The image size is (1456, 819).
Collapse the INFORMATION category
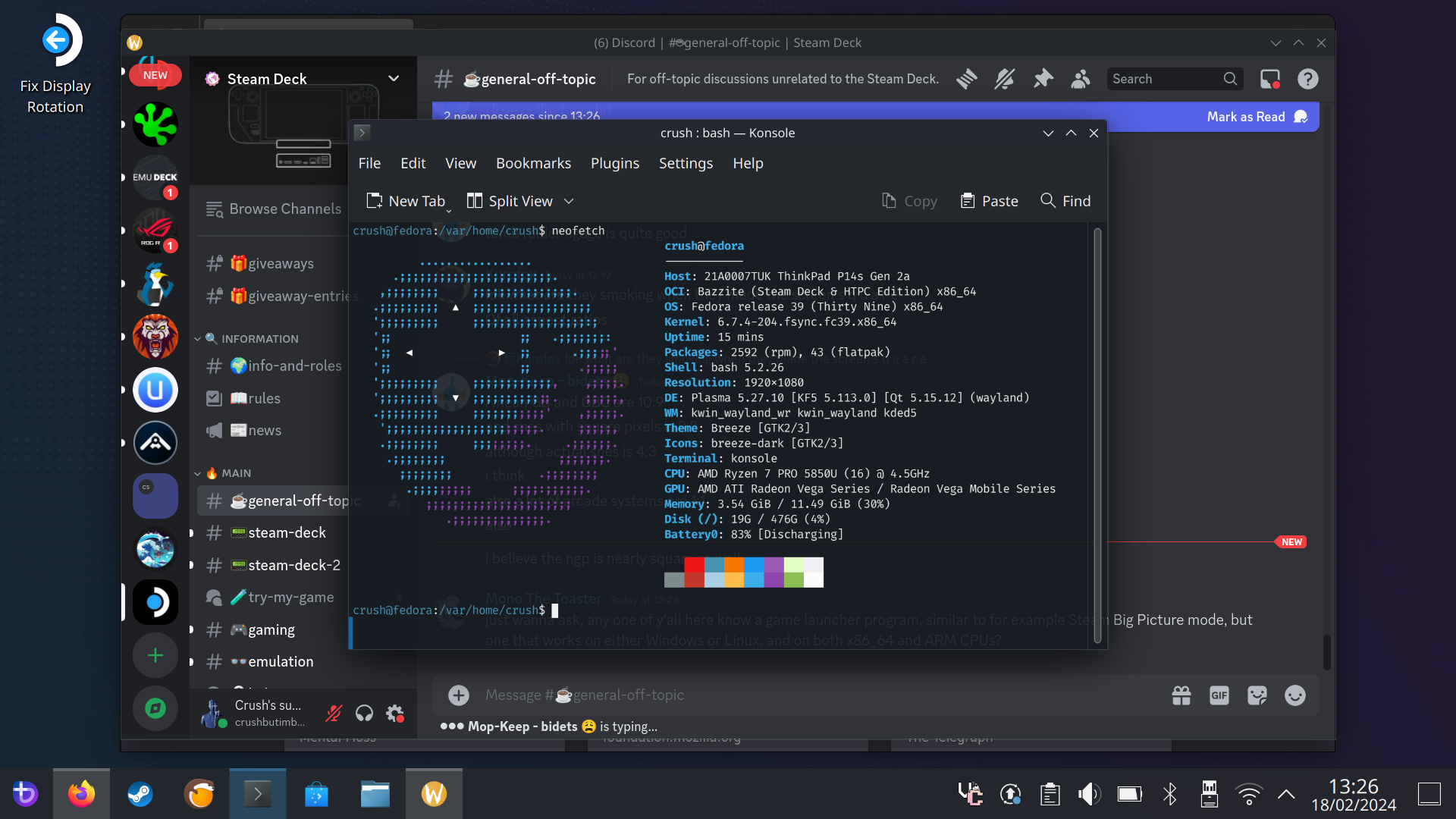pos(199,338)
